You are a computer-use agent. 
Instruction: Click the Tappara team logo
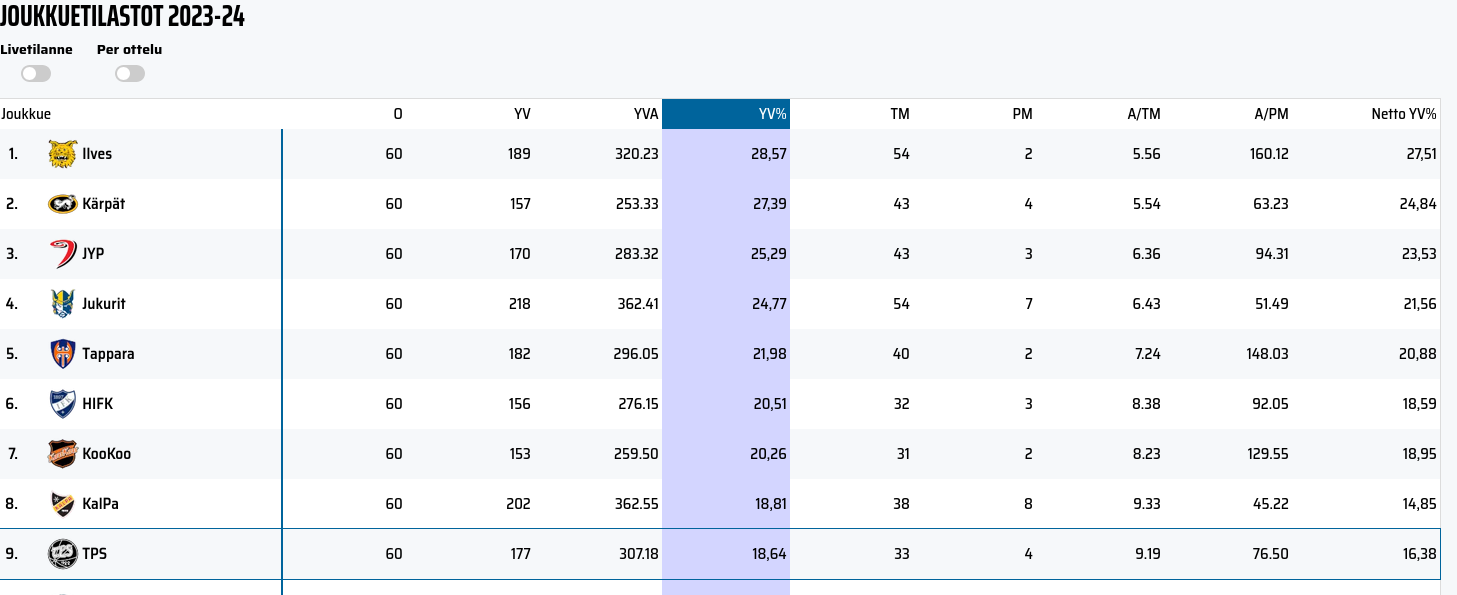pyautogui.click(x=62, y=354)
